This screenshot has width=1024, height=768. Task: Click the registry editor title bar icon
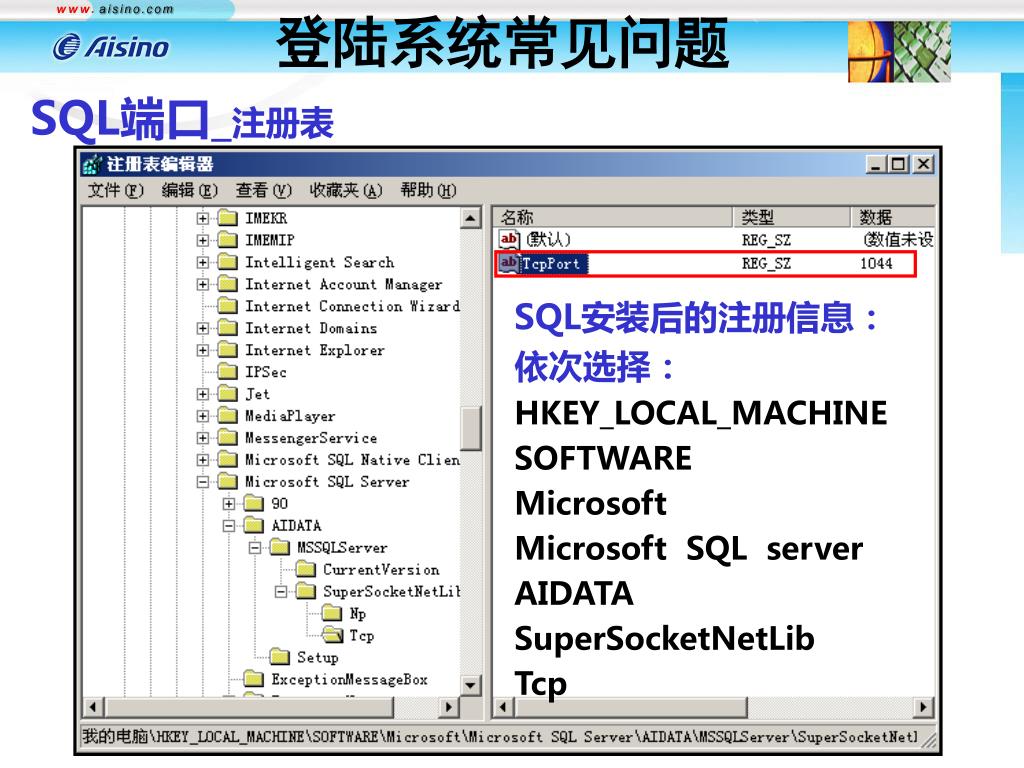click(x=92, y=165)
